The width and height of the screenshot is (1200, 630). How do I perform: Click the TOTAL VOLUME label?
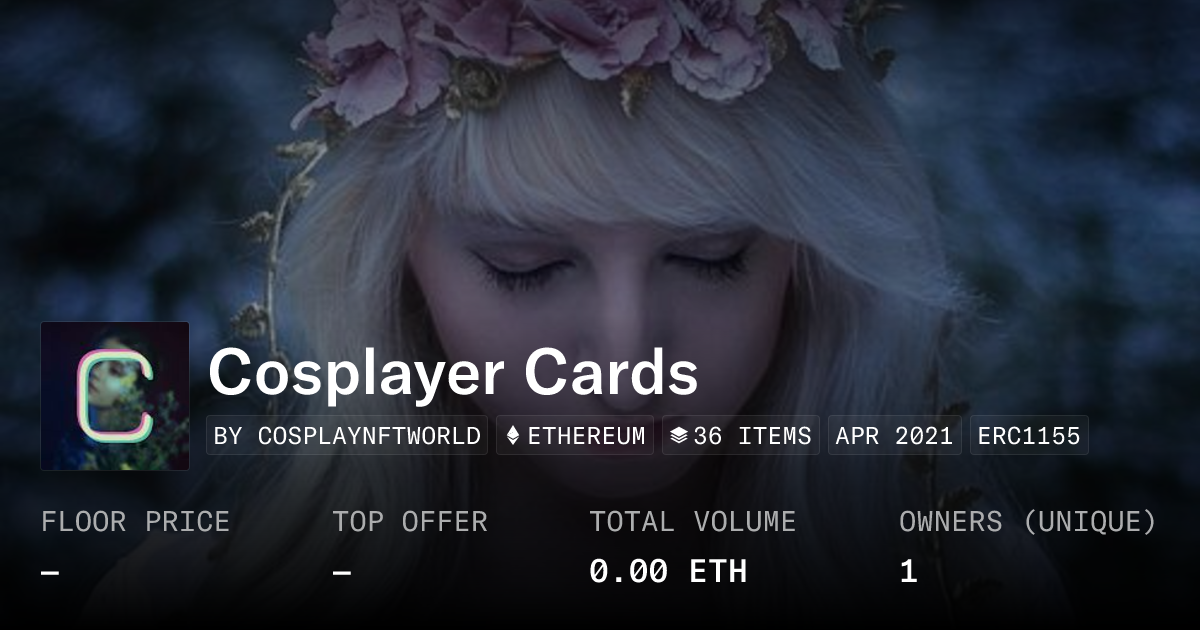692,522
